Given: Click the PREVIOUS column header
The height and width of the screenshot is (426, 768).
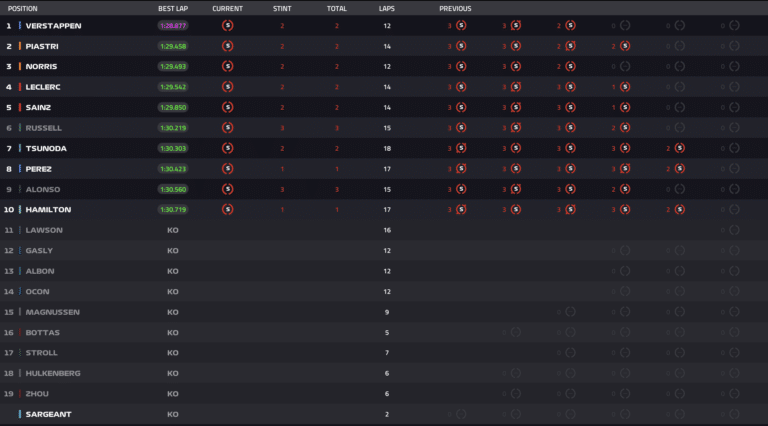Looking at the screenshot, I should 455,8.
